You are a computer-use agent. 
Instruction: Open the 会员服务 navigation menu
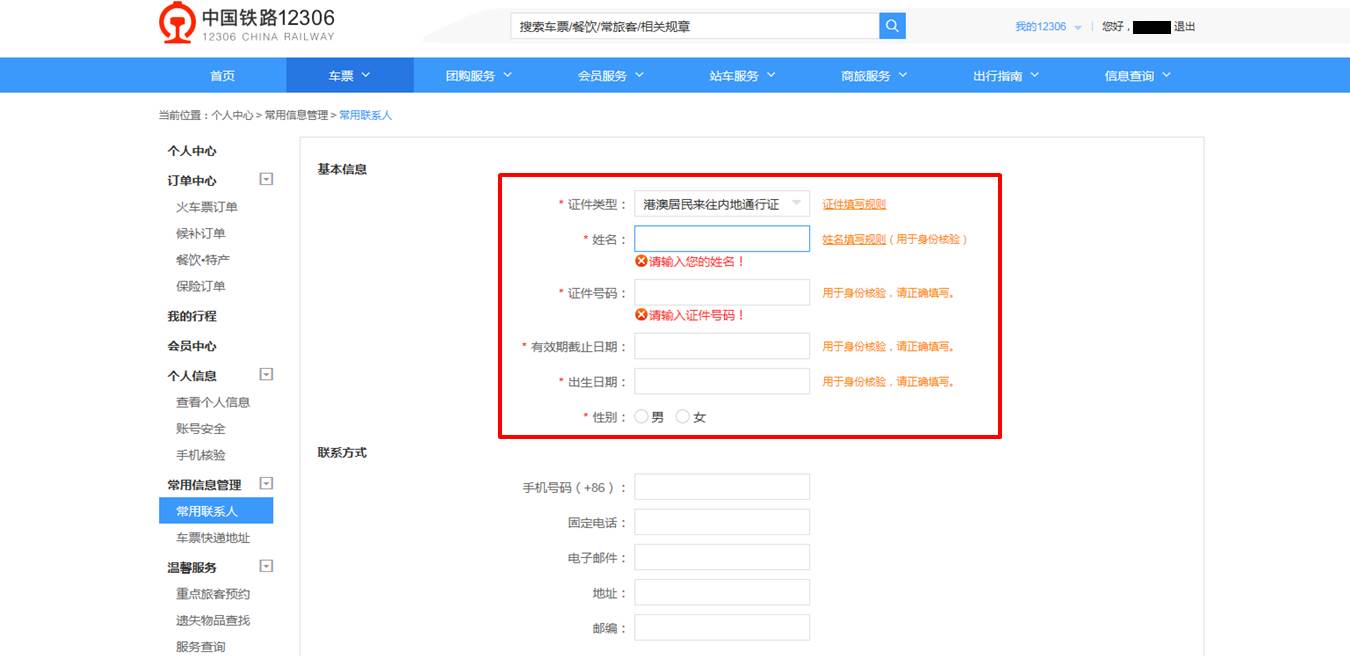coord(610,76)
